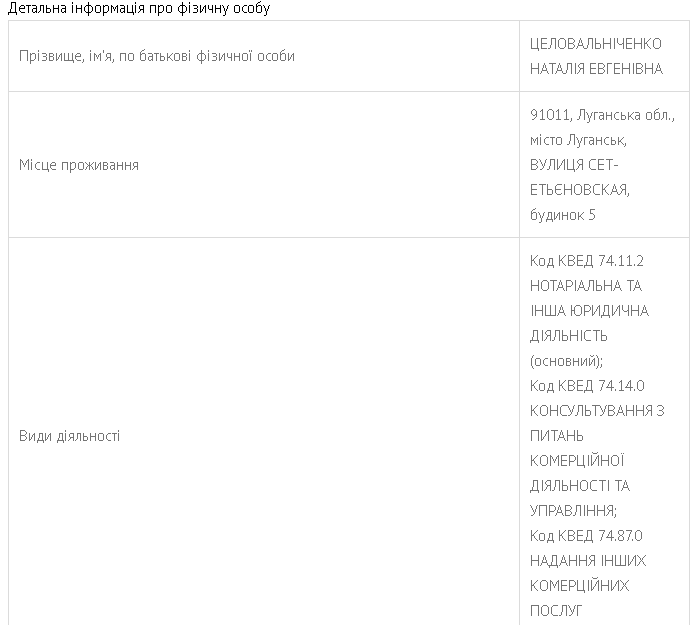Click the text 'Код КВЕД 74.87.0'
699x625 pixels.
(x=586, y=535)
